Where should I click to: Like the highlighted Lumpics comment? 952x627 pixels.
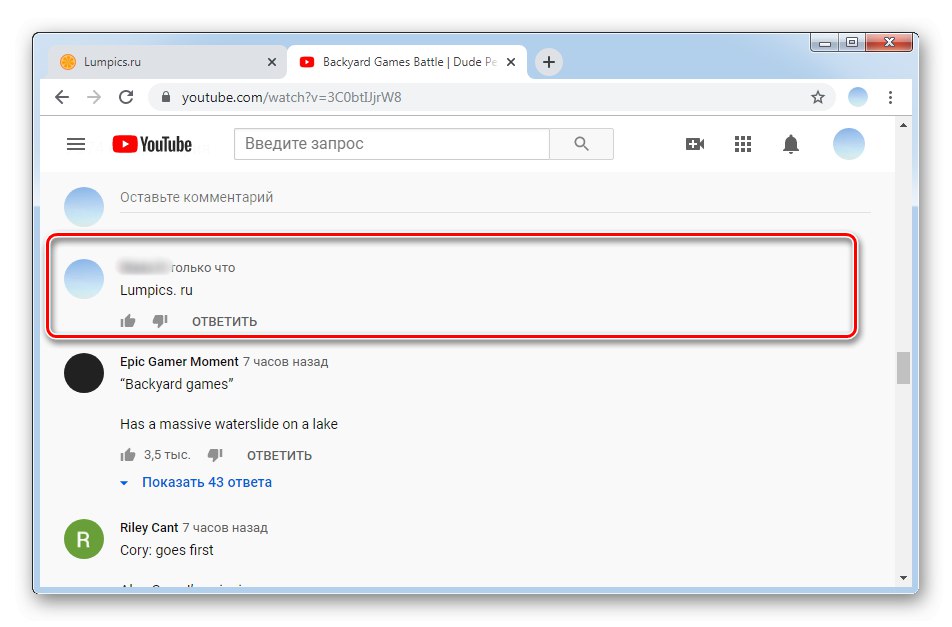pos(128,321)
